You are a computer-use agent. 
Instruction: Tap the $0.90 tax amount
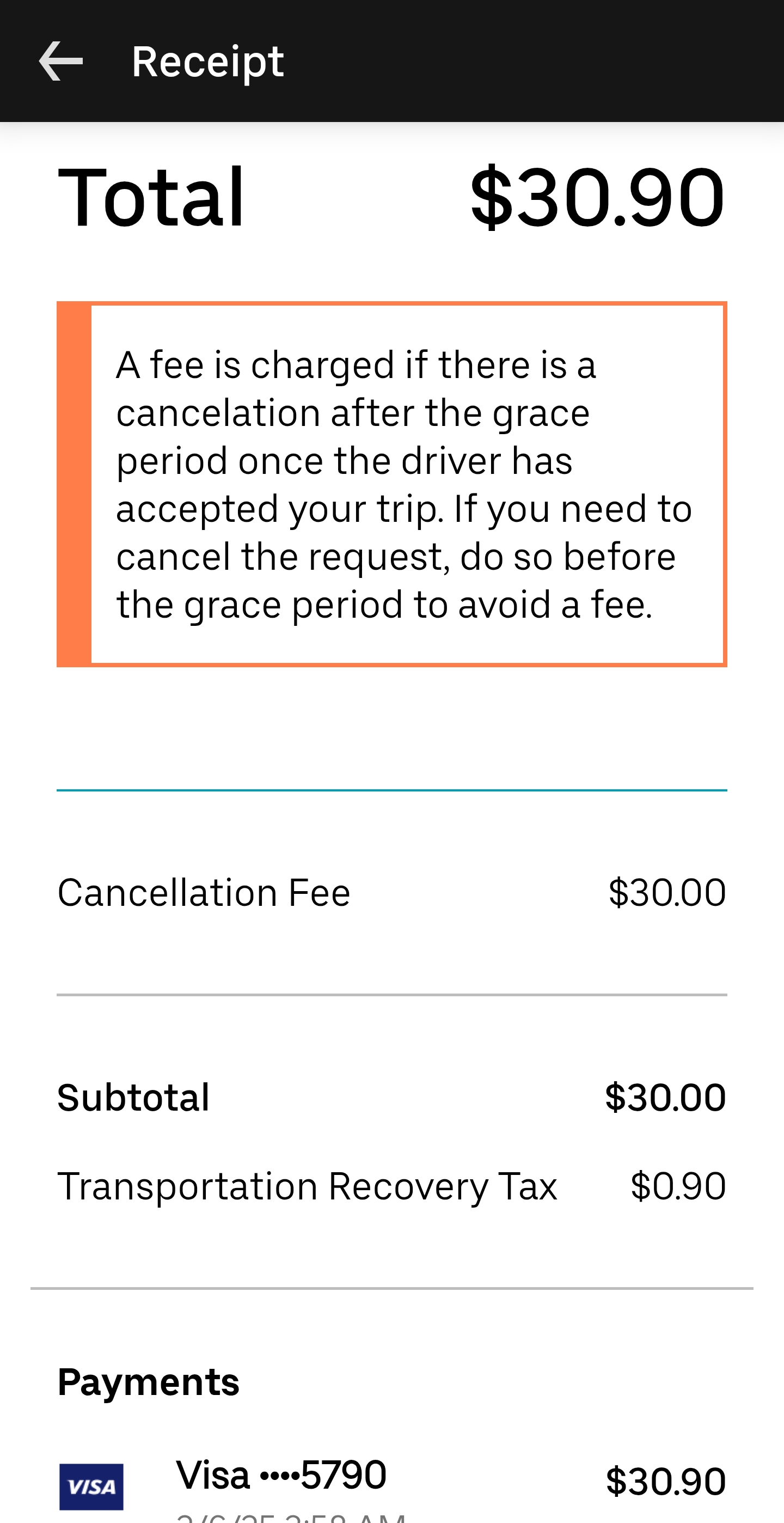[x=678, y=1186]
